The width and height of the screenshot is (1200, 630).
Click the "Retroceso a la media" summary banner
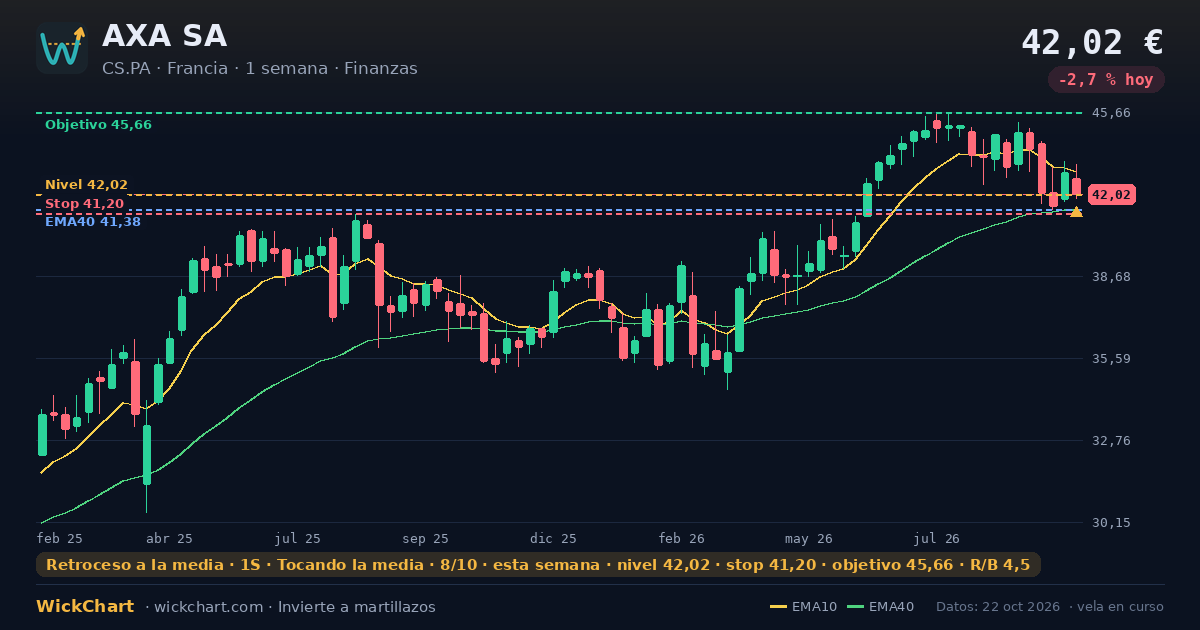pyautogui.click(x=538, y=565)
